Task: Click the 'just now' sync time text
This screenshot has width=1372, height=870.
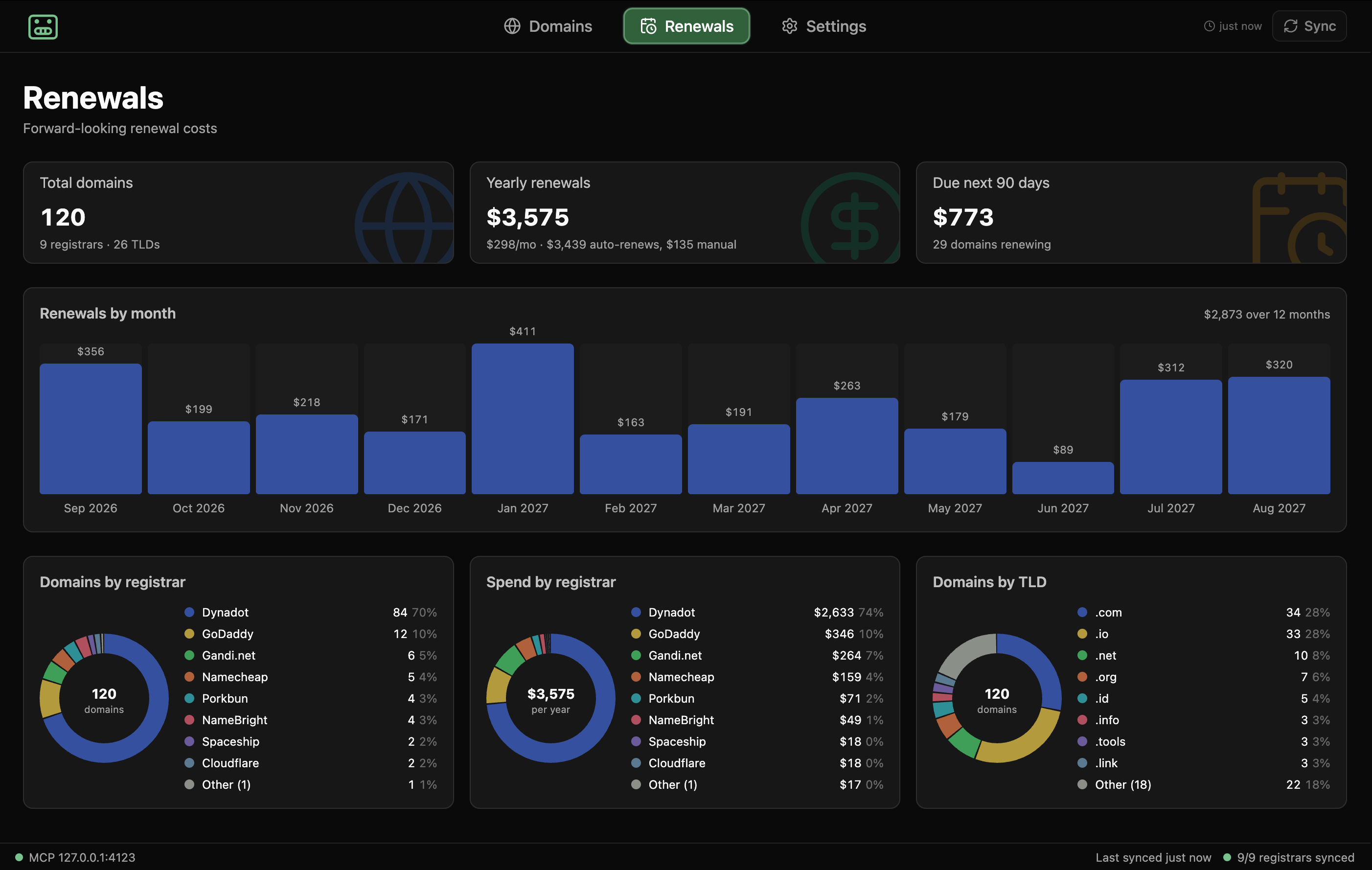Action: tap(1240, 26)
